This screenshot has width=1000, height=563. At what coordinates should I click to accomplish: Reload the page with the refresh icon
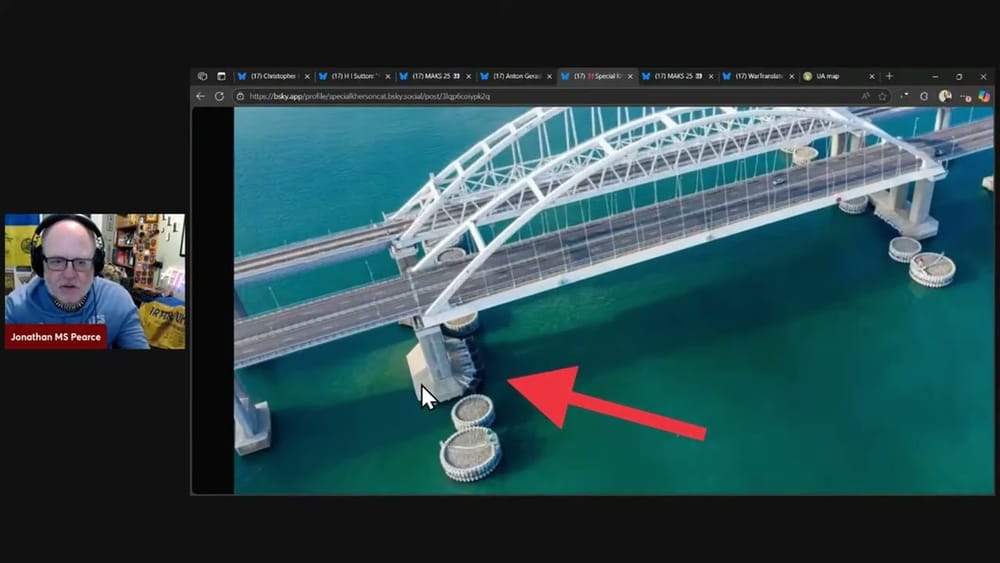(219, 96)
